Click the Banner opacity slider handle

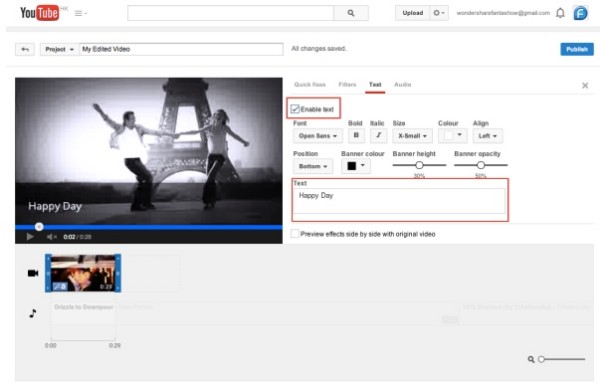481,165
